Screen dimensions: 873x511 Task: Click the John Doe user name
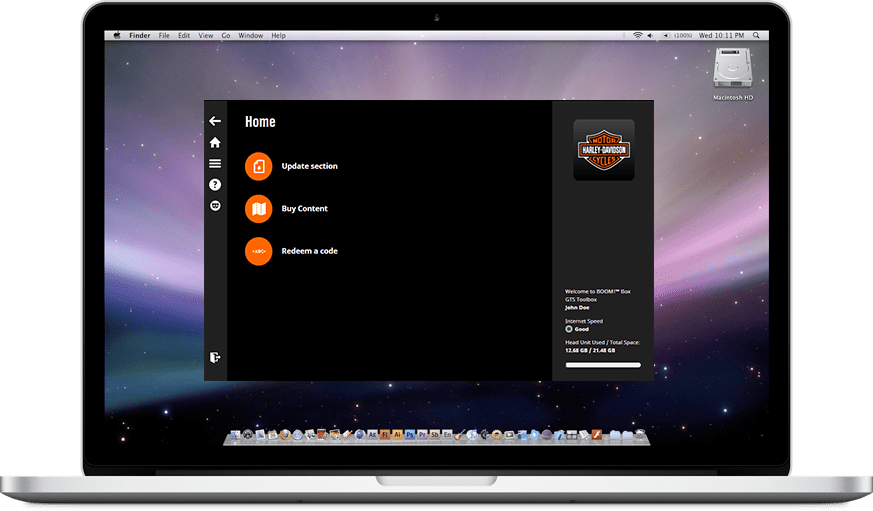pos(577,307)
